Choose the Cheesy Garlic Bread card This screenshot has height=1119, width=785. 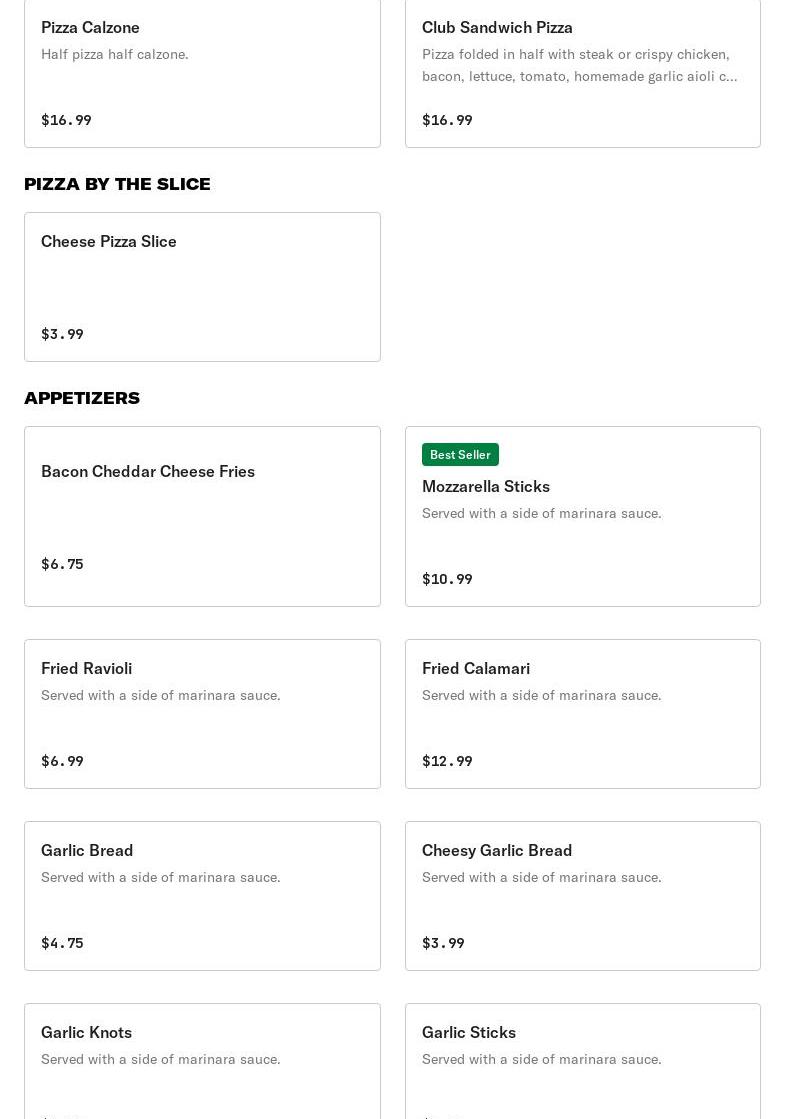click(582, 896)
